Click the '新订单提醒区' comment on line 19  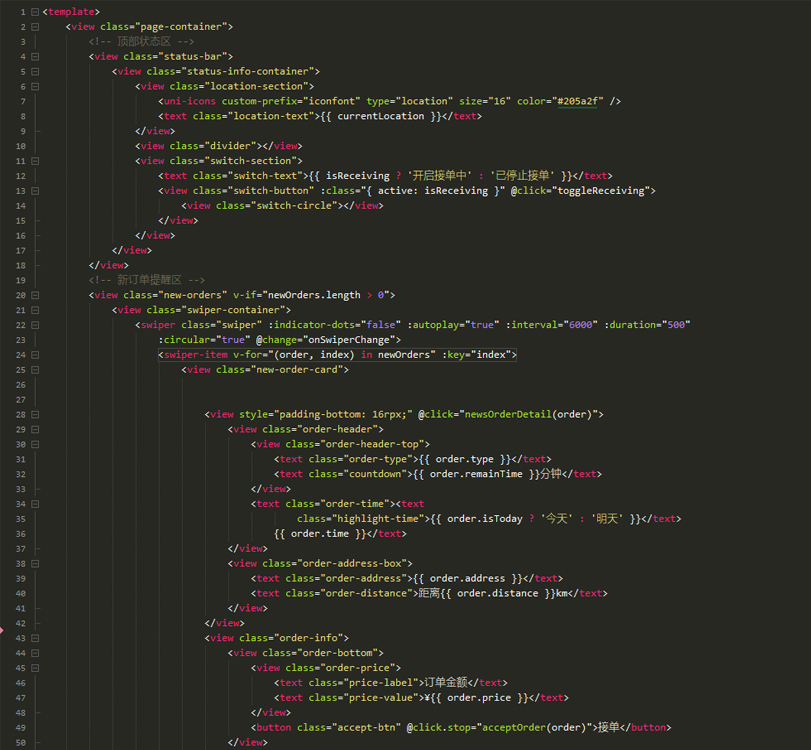(x=149, y=280)
